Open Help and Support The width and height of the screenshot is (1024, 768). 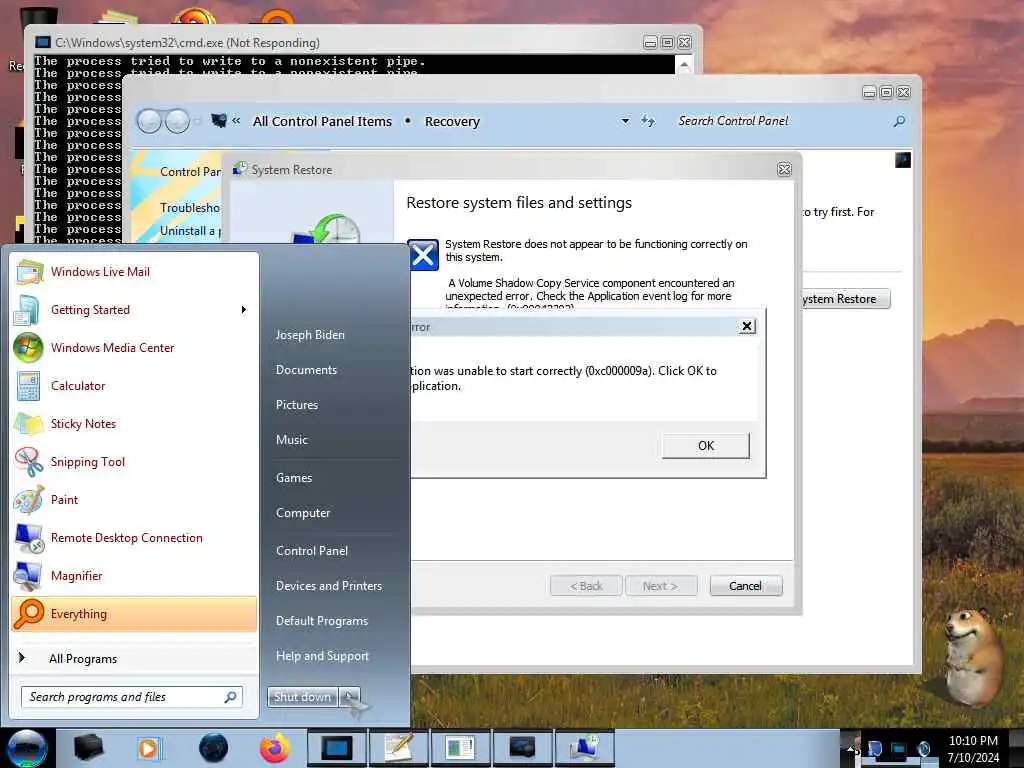pyautogui.click(x=322, y=656)
